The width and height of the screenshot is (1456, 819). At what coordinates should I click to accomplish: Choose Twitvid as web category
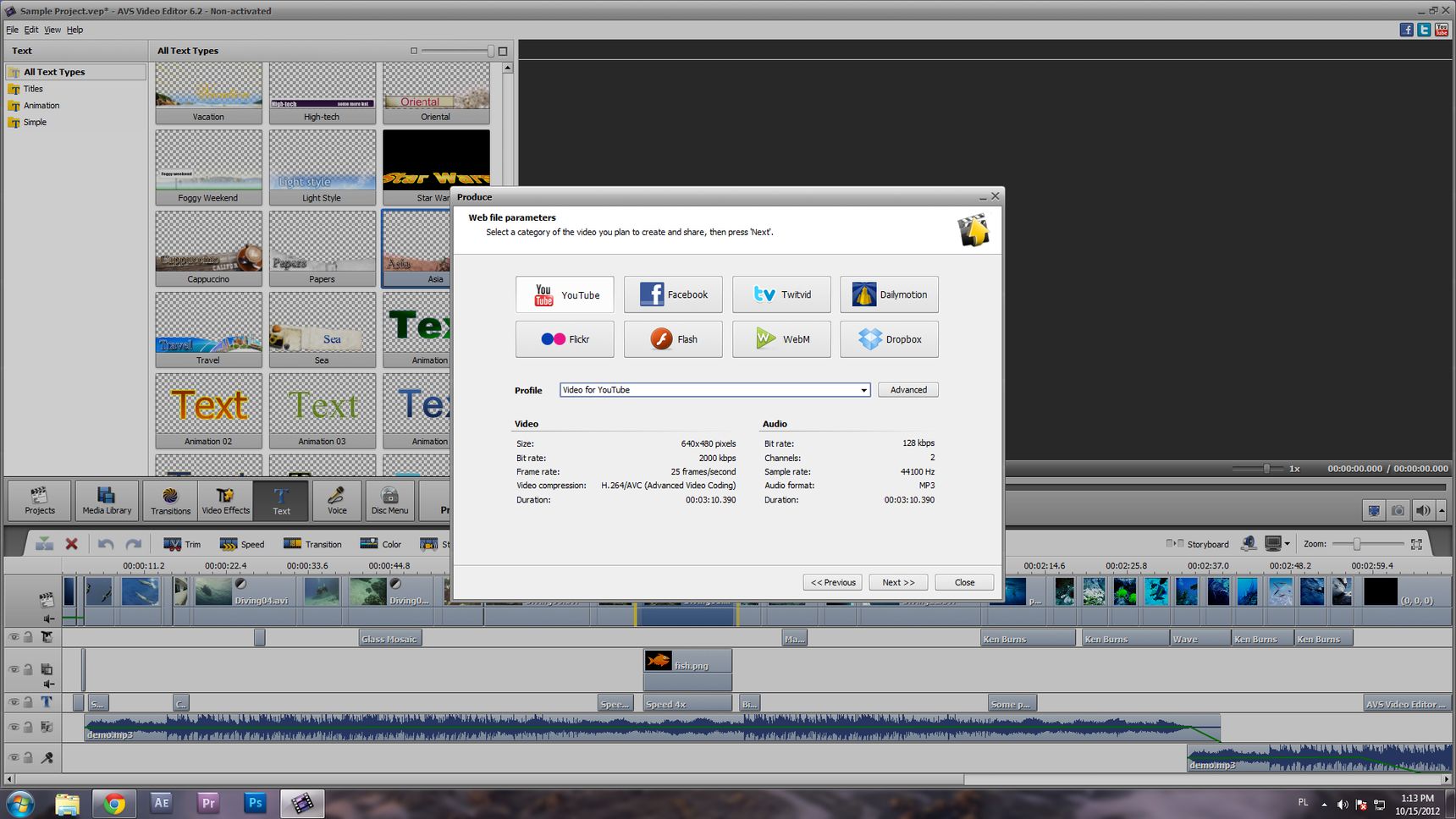tap(781, 294)
